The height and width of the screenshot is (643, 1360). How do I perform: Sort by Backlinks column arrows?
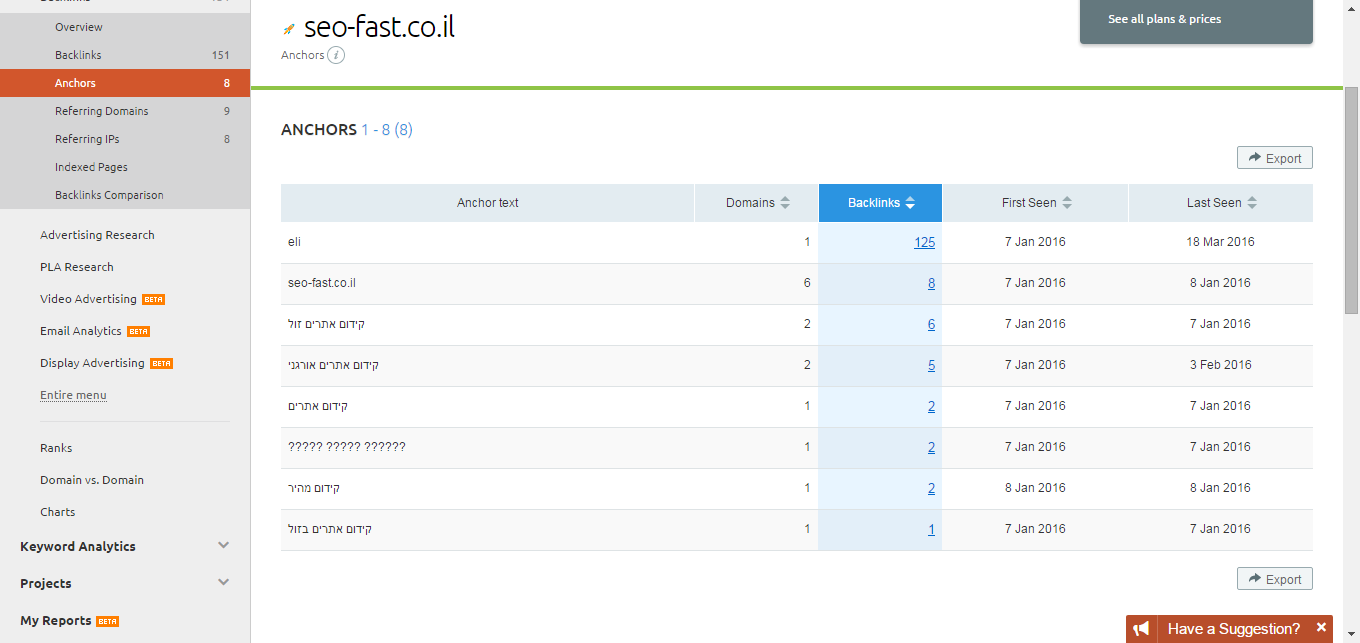click(910, 203)
